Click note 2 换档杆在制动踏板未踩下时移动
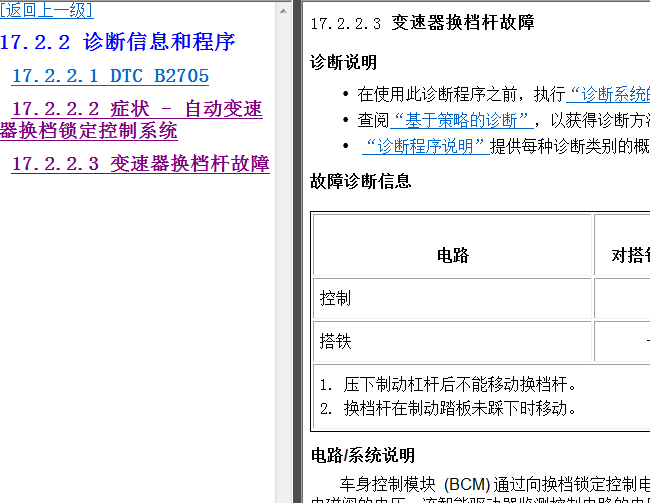650x503 pixels. 448,408
